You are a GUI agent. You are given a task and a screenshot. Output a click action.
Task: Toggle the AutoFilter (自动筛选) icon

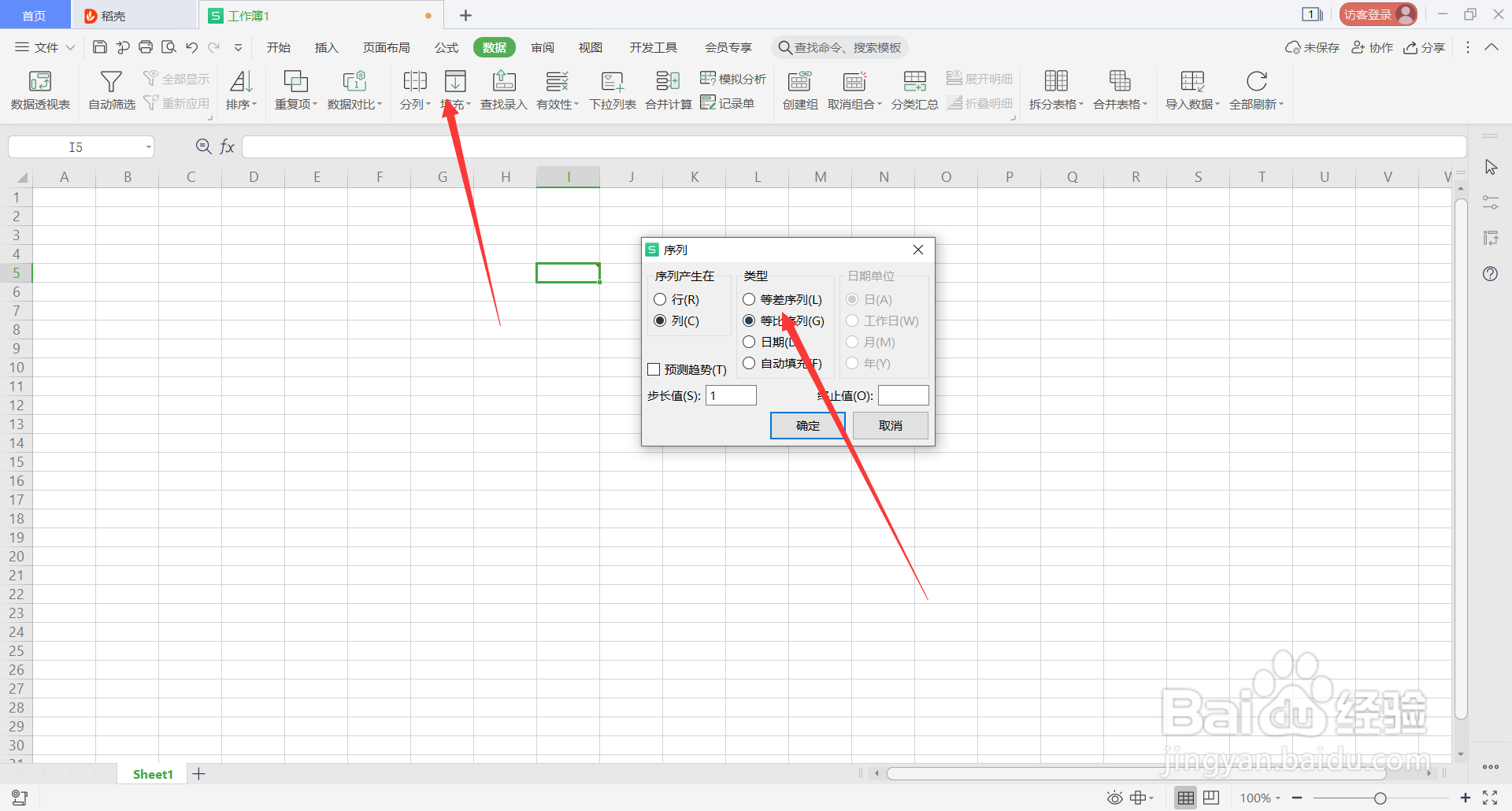point(111,90)
